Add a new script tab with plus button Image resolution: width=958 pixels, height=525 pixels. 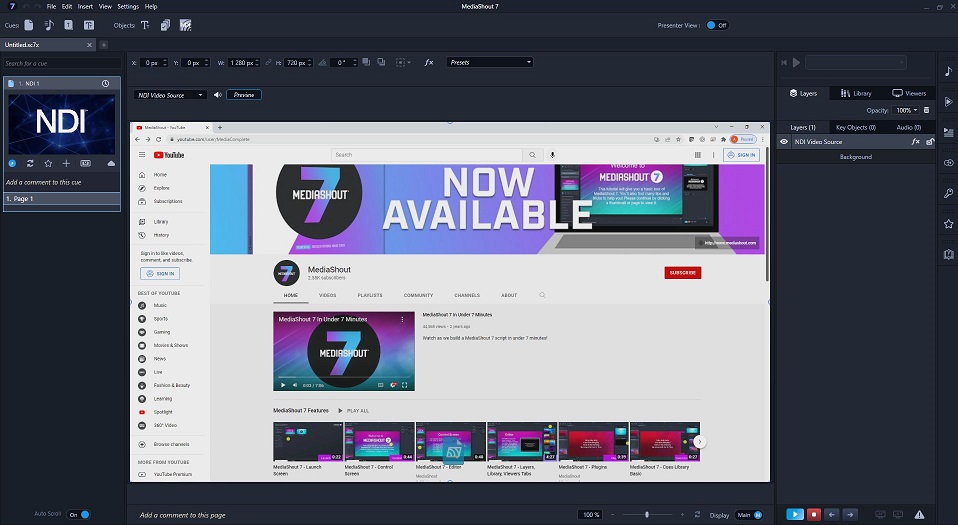pyautogui.click(x=104, y=45)
